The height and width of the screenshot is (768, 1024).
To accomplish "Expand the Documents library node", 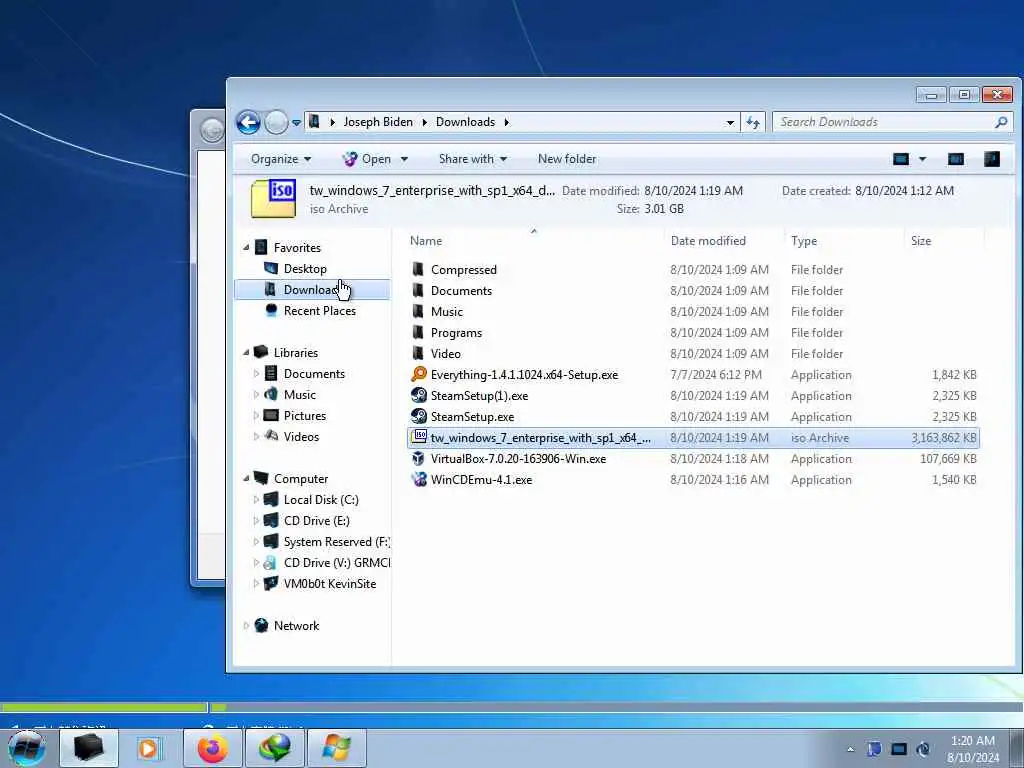I will tap(256, 374).
